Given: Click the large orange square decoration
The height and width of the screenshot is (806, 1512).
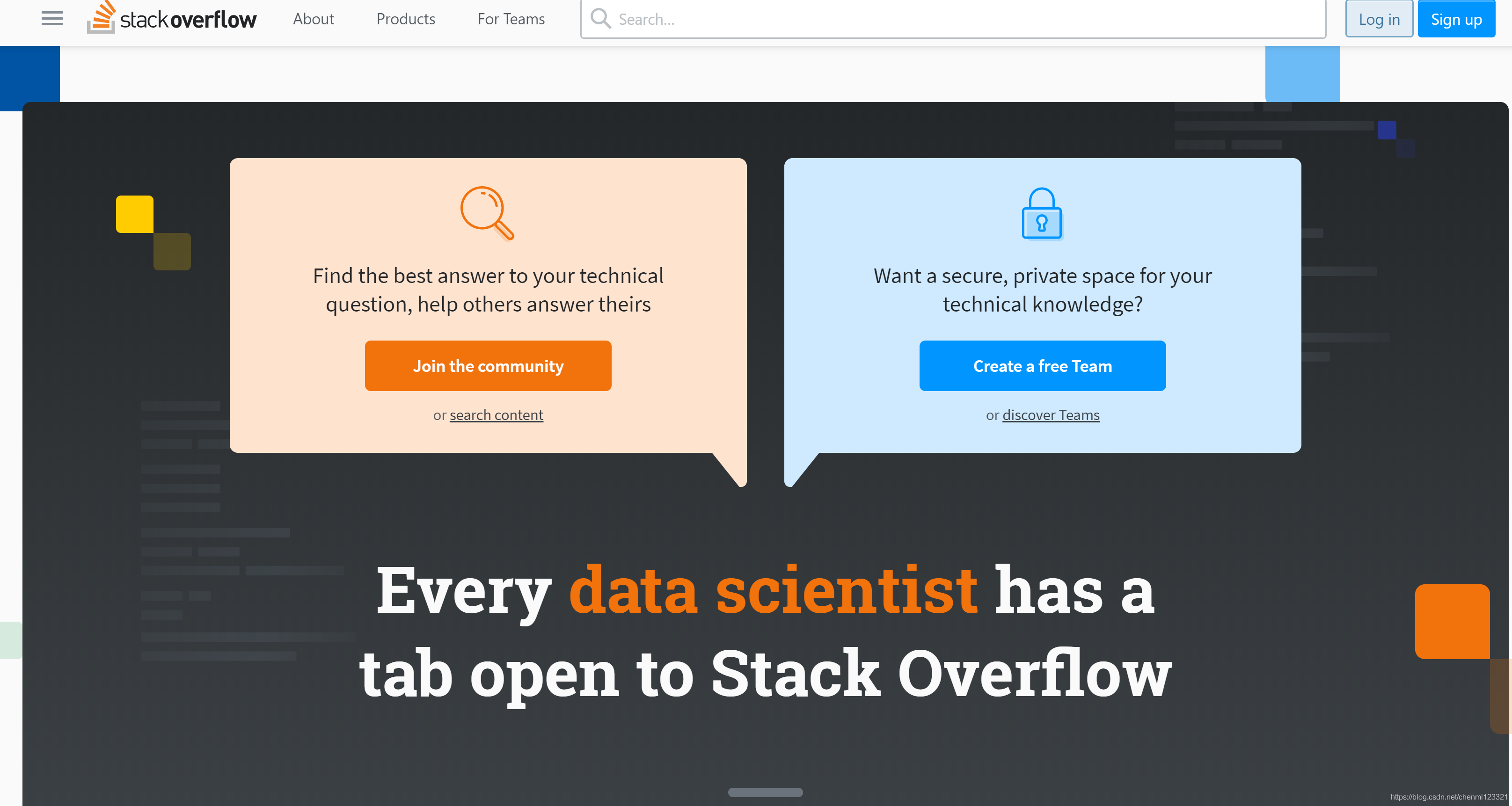Looking at the screenshot, I should [x=1452, y=621].
